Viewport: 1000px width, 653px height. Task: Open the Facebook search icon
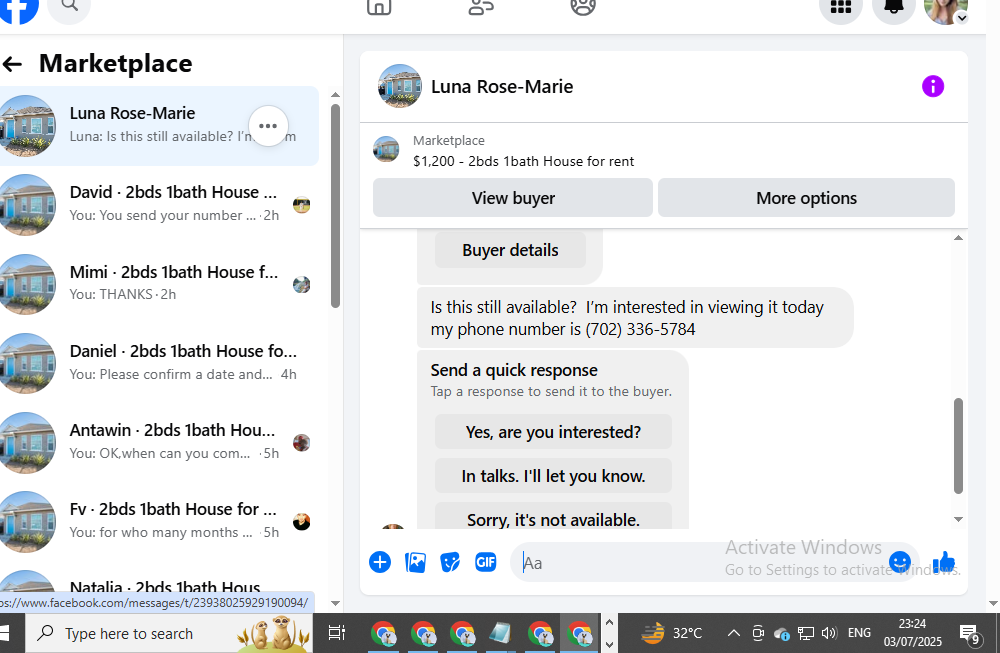point(70,6)
